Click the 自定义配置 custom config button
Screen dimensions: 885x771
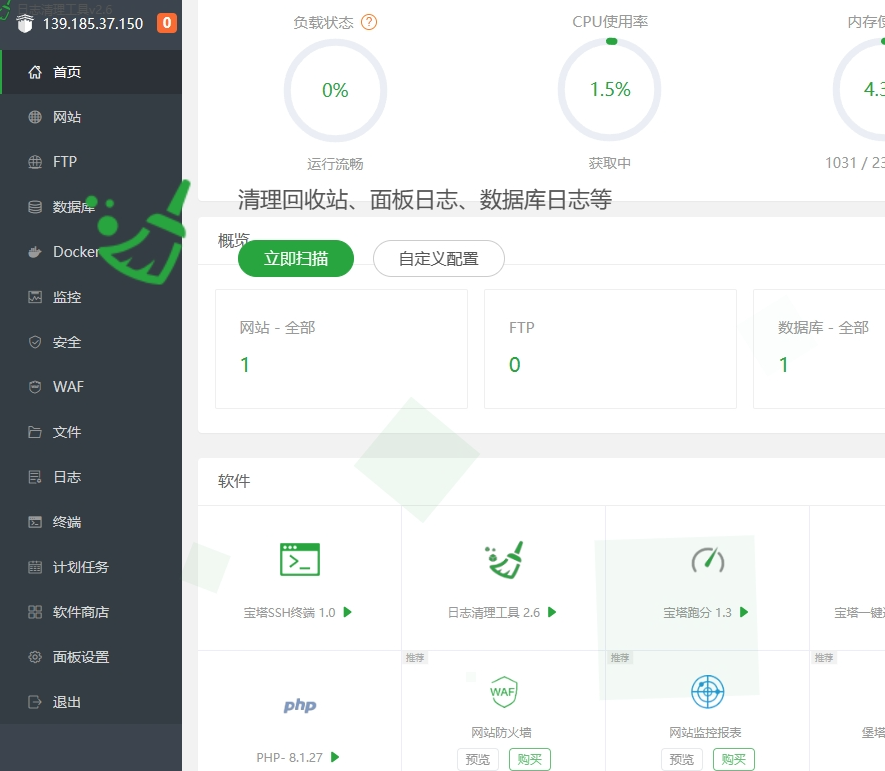pos(439,259)
